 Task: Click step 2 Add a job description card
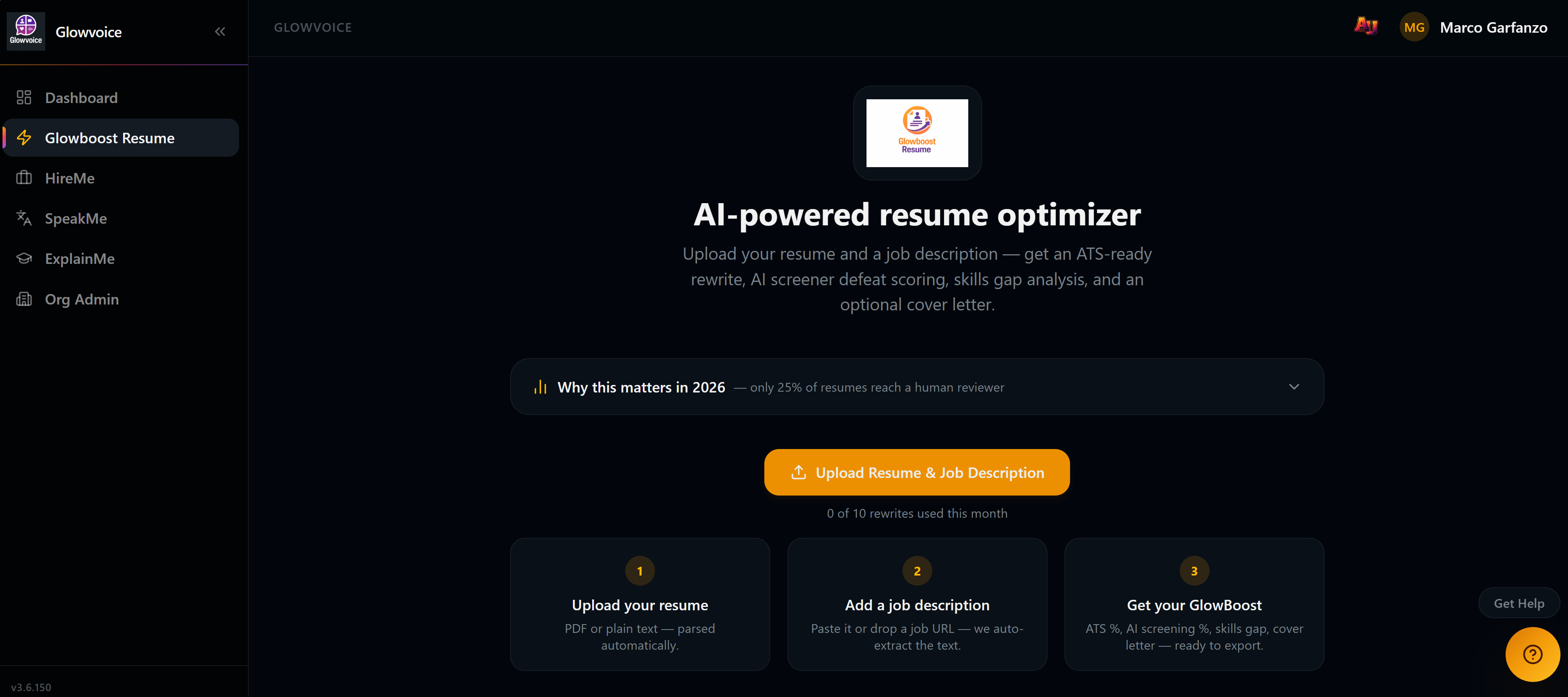(x=917, y=604)
